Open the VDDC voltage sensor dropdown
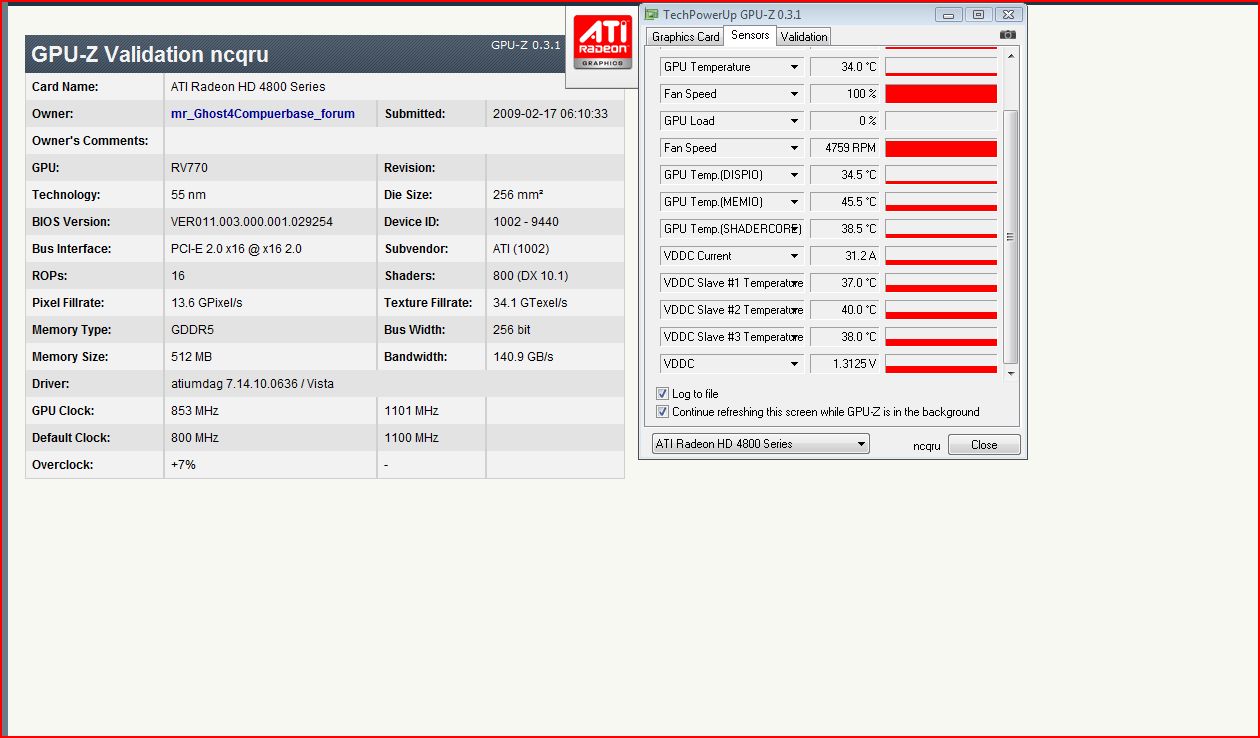Image resolution: width=1260 pixels, height=738 pixels. point(794,364)
